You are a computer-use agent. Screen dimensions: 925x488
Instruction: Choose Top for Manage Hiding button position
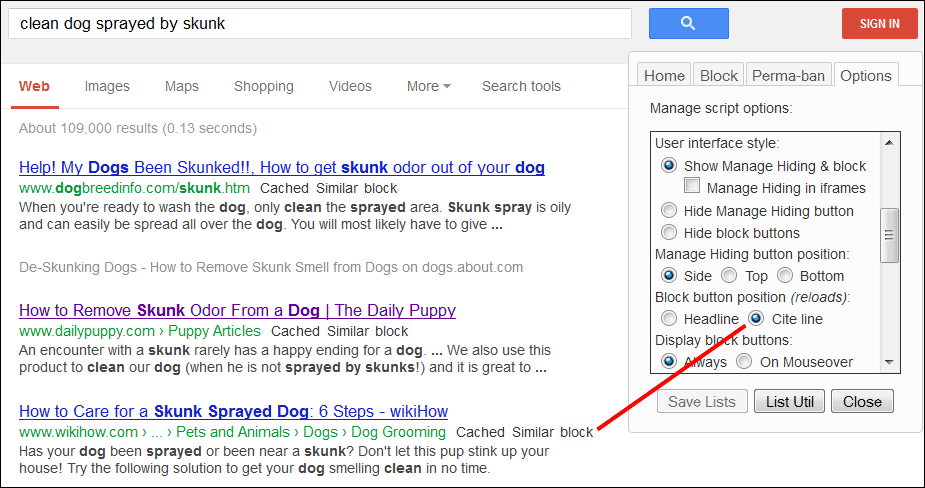729,276
